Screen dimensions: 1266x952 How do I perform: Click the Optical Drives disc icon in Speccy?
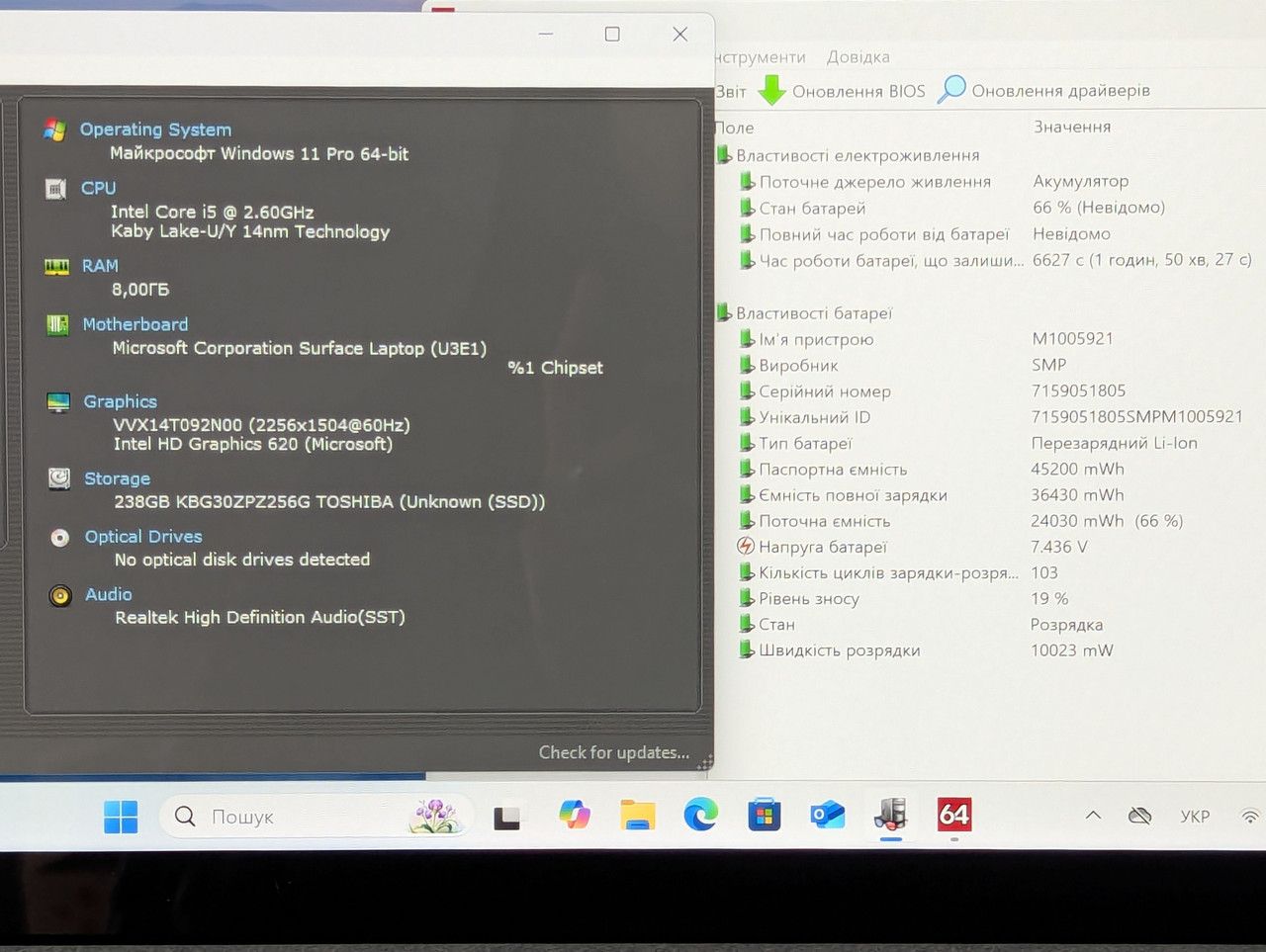click(x=60, y=538)
